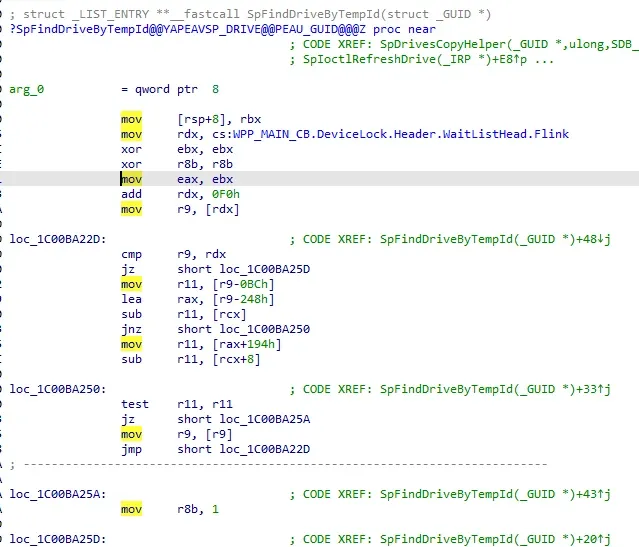Select operand 'r9, [r9]'
This screenshot has width=639, height=547.
205,435
